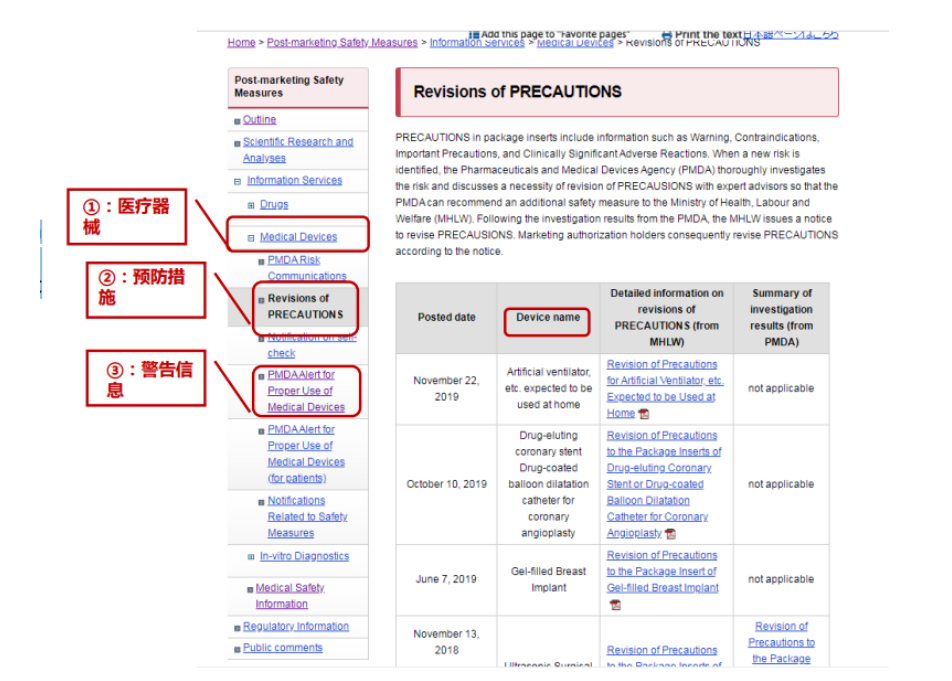The image size is (952, 681).
Task: Open Revision of Precautions for Gel-filled Breast Implant
Action: point(662,571)
